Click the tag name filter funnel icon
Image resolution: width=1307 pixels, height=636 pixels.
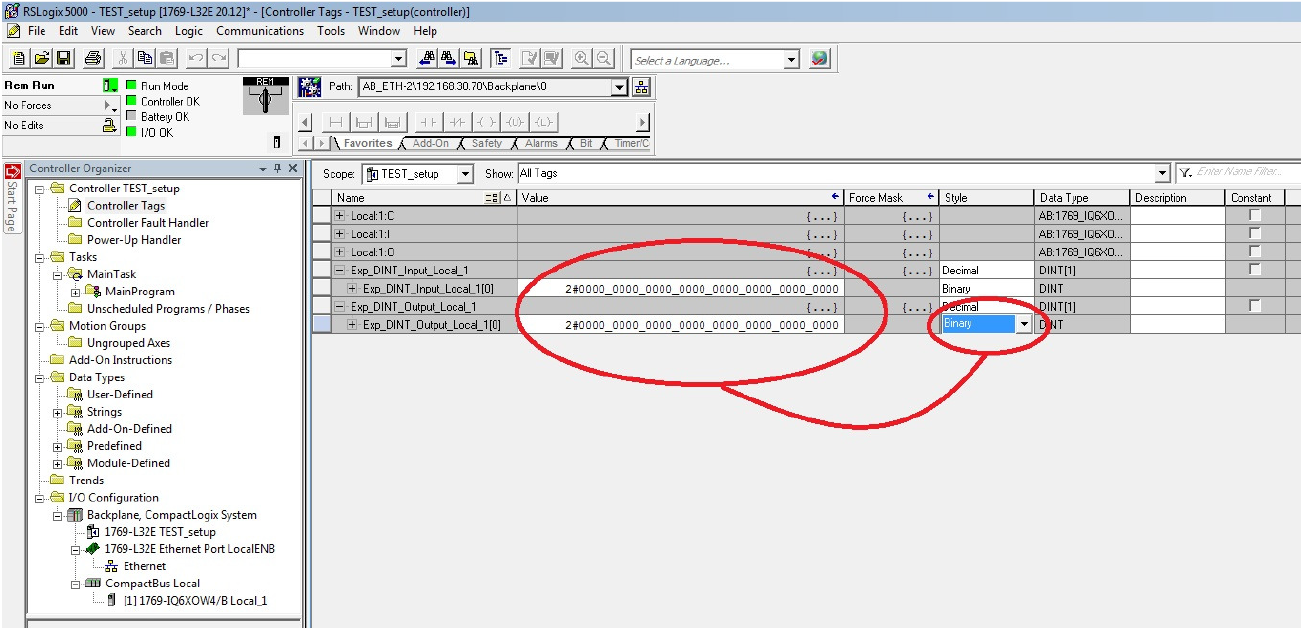coord(1185,173)
